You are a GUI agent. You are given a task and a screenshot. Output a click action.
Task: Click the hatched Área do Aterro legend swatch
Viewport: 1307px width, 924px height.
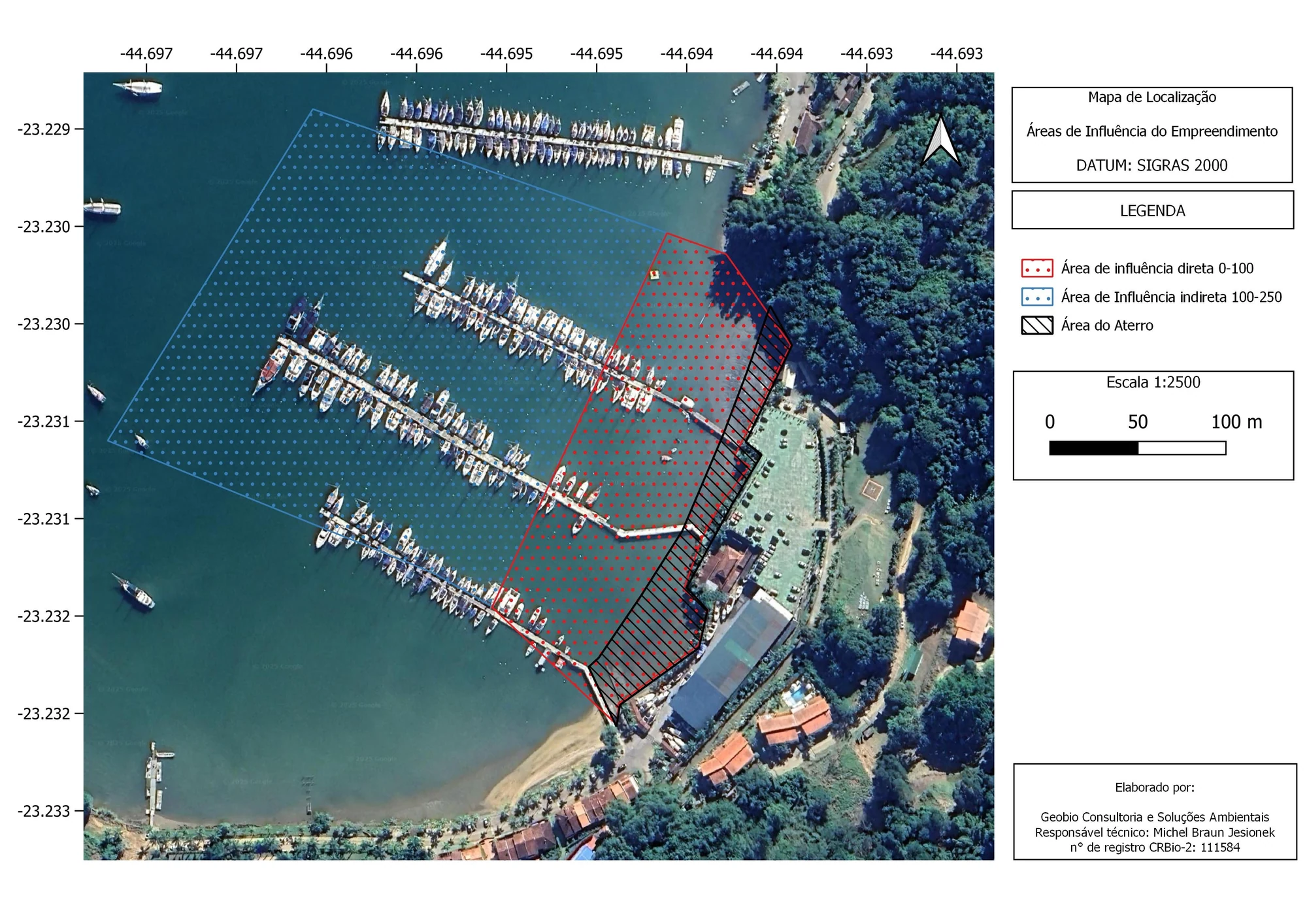click(x=1037, y=325)
